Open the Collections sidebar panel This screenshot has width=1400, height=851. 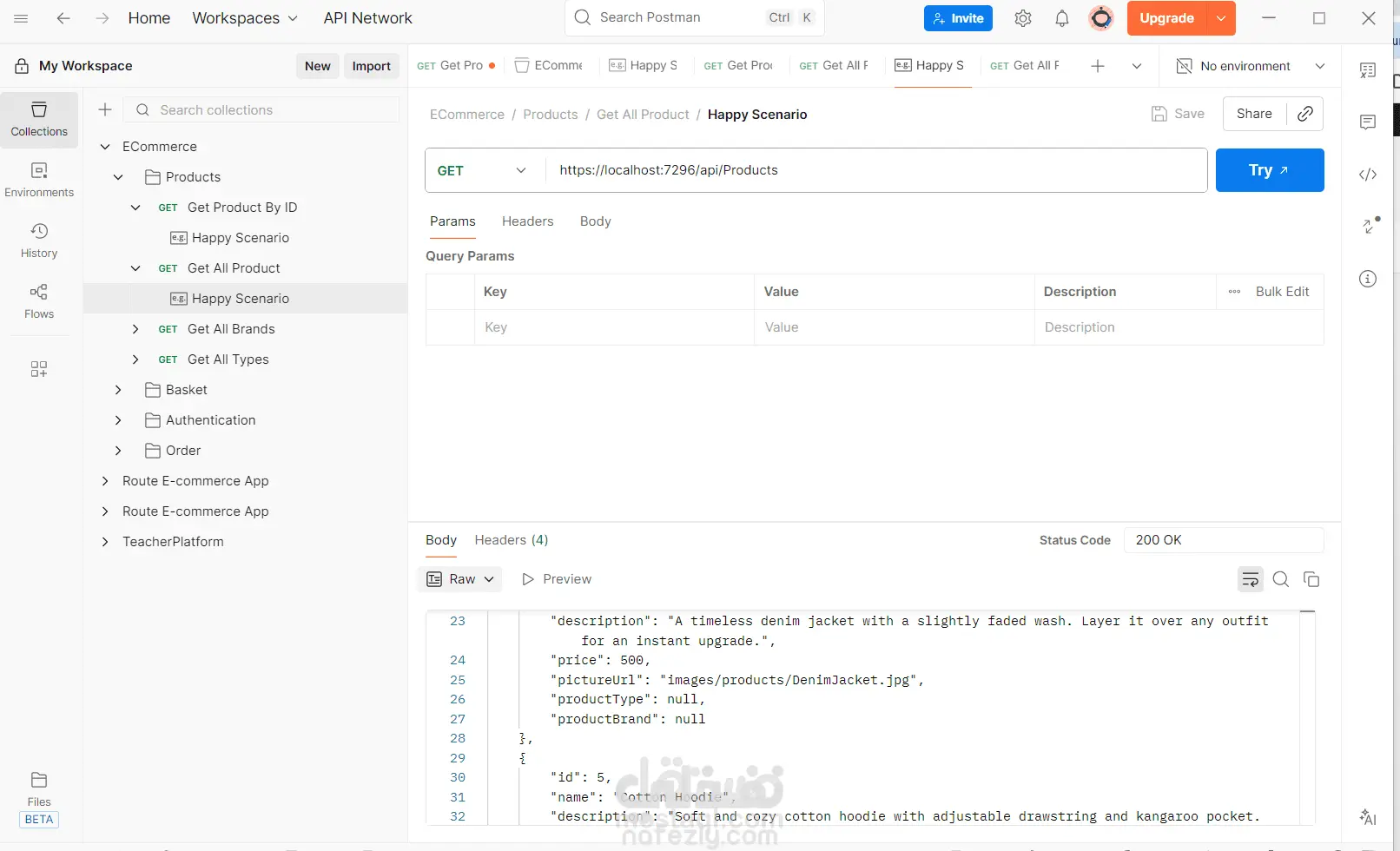point(39,119)
